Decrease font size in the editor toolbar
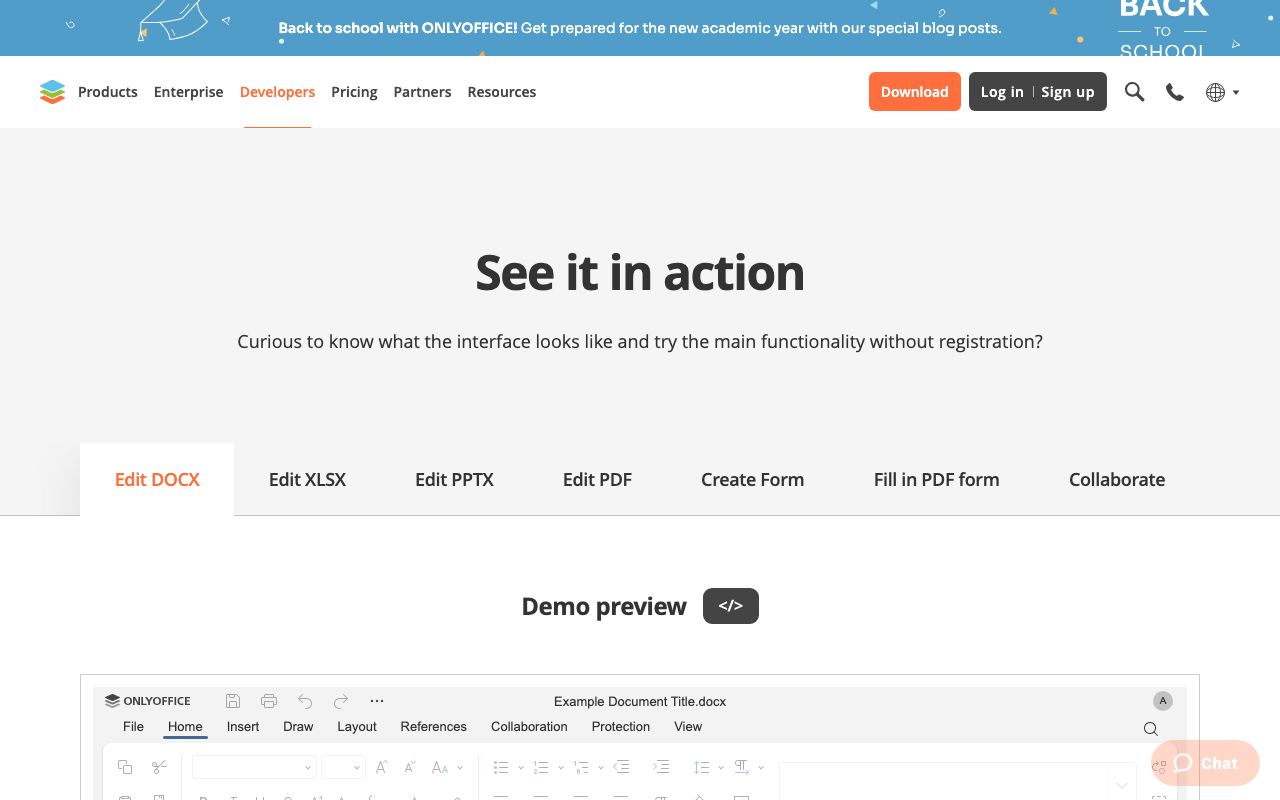This screenshot has height=800, width=1280. [x=410, y=767]
